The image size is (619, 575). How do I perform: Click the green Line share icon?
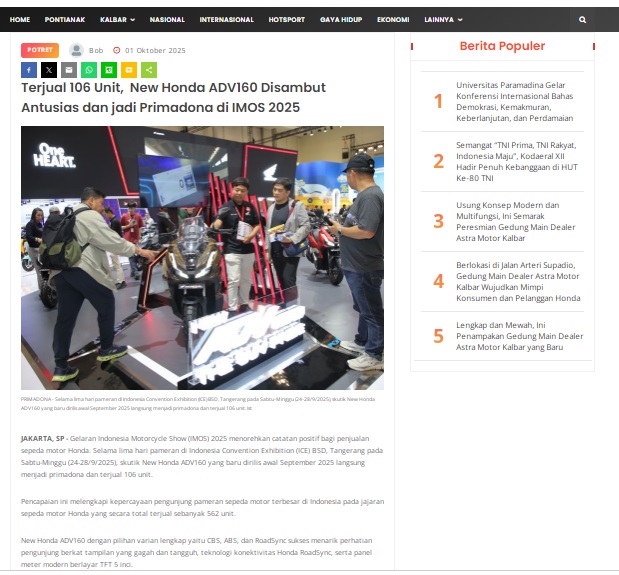click(109, 70)
